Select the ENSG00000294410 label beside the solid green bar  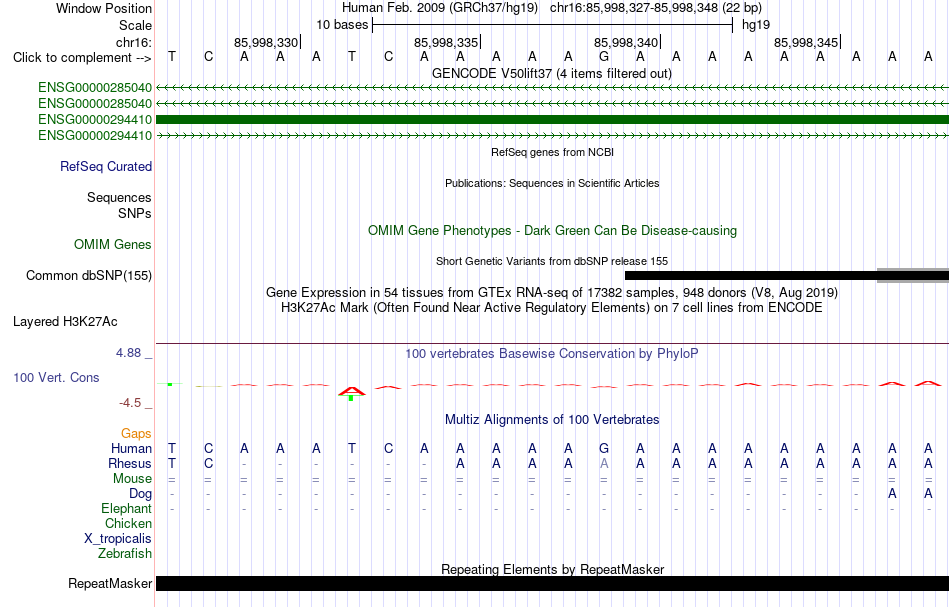coord(95,119)
